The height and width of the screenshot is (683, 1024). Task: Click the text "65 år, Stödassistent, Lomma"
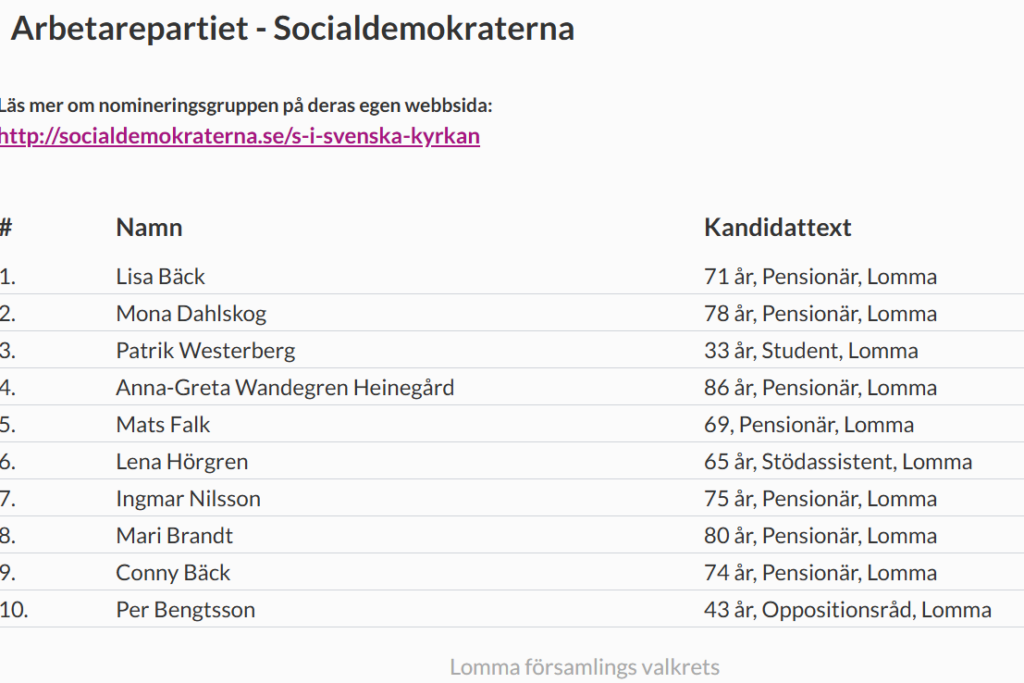pyautogui.click(x=838, y=462)
